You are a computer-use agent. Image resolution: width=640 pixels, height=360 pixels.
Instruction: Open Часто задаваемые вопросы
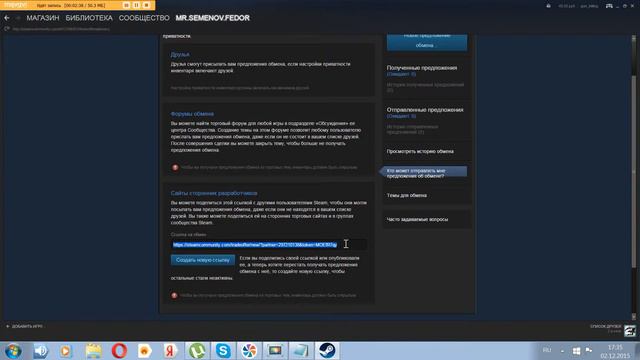(417, 220)
